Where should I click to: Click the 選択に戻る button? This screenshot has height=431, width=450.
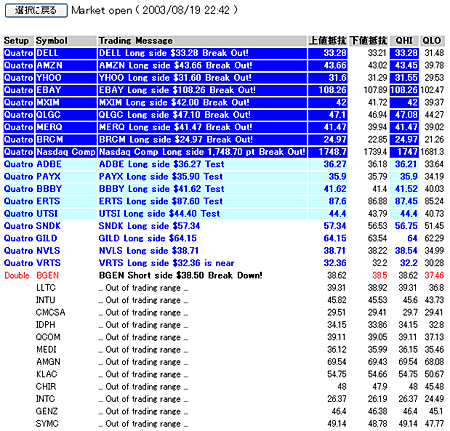36,11
